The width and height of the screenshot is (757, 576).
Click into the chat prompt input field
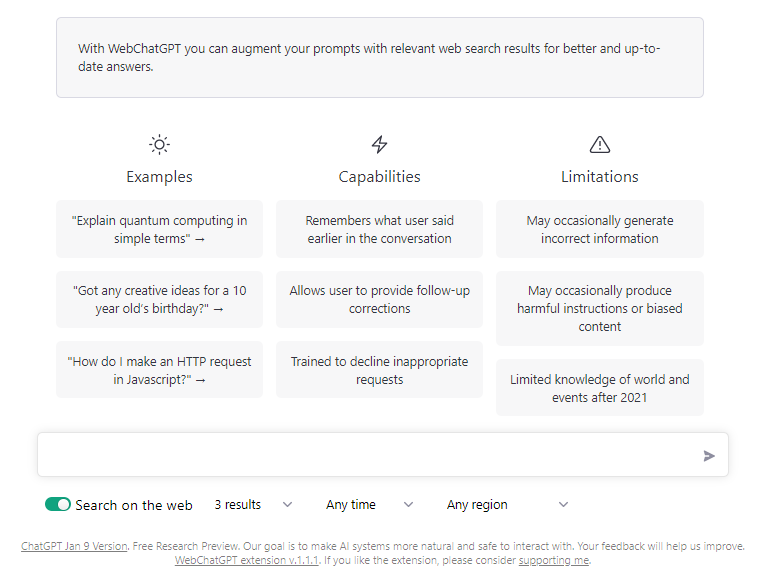[x=370, y=455]
